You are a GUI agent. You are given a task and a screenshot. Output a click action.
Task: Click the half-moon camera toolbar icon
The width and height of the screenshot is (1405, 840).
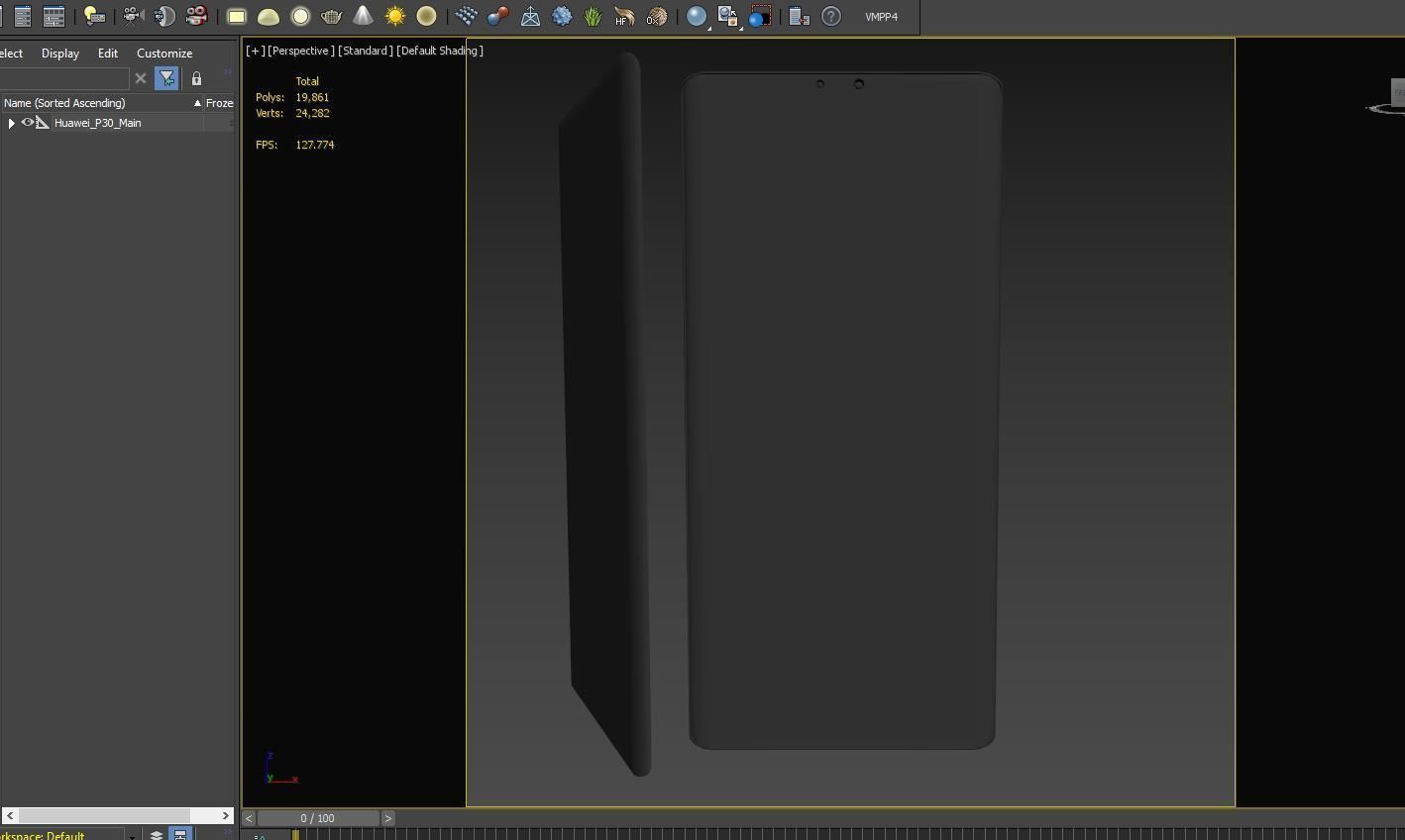(164, 17)
